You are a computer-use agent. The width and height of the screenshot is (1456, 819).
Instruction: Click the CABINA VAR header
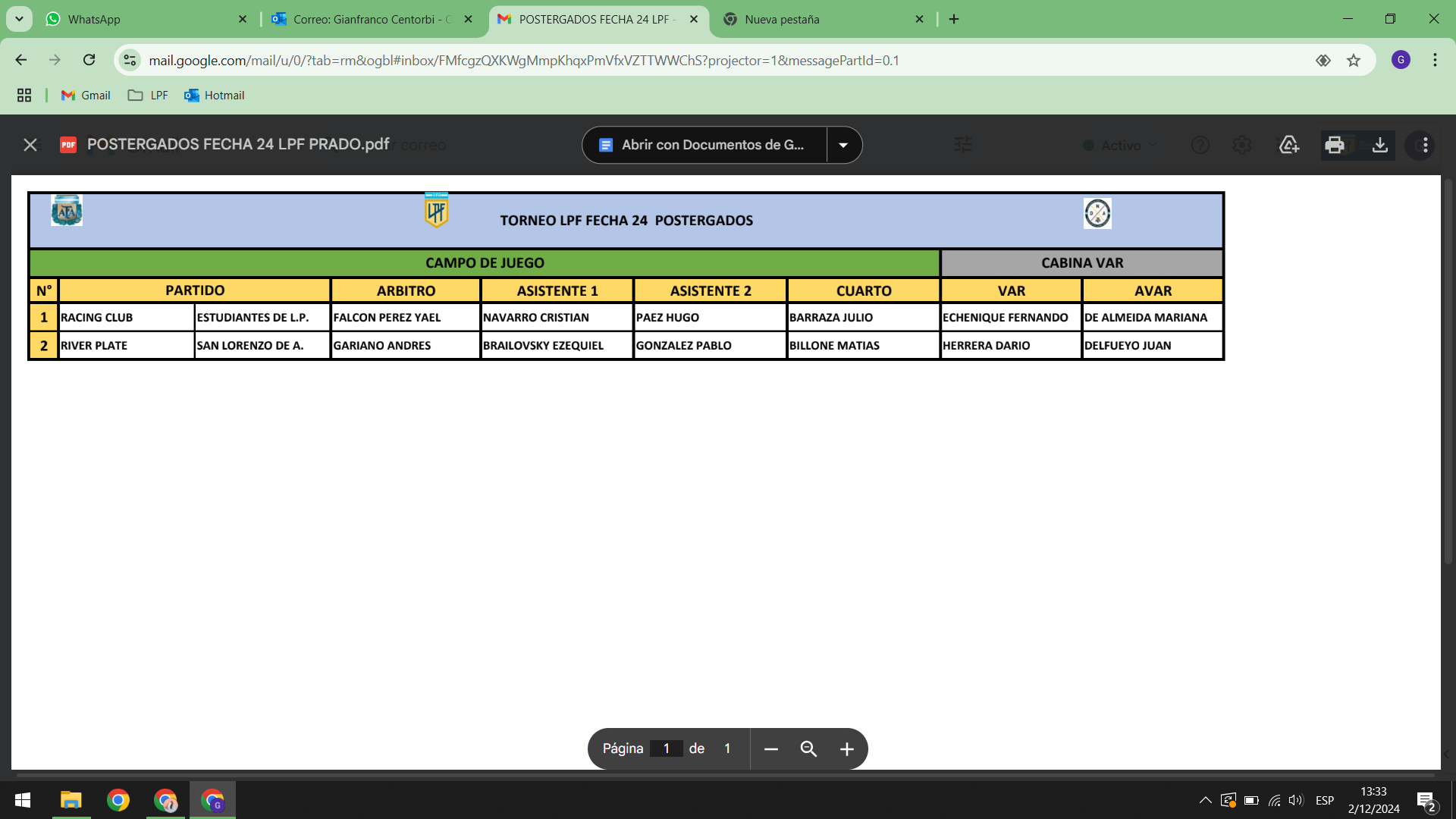coord(1082,262)
